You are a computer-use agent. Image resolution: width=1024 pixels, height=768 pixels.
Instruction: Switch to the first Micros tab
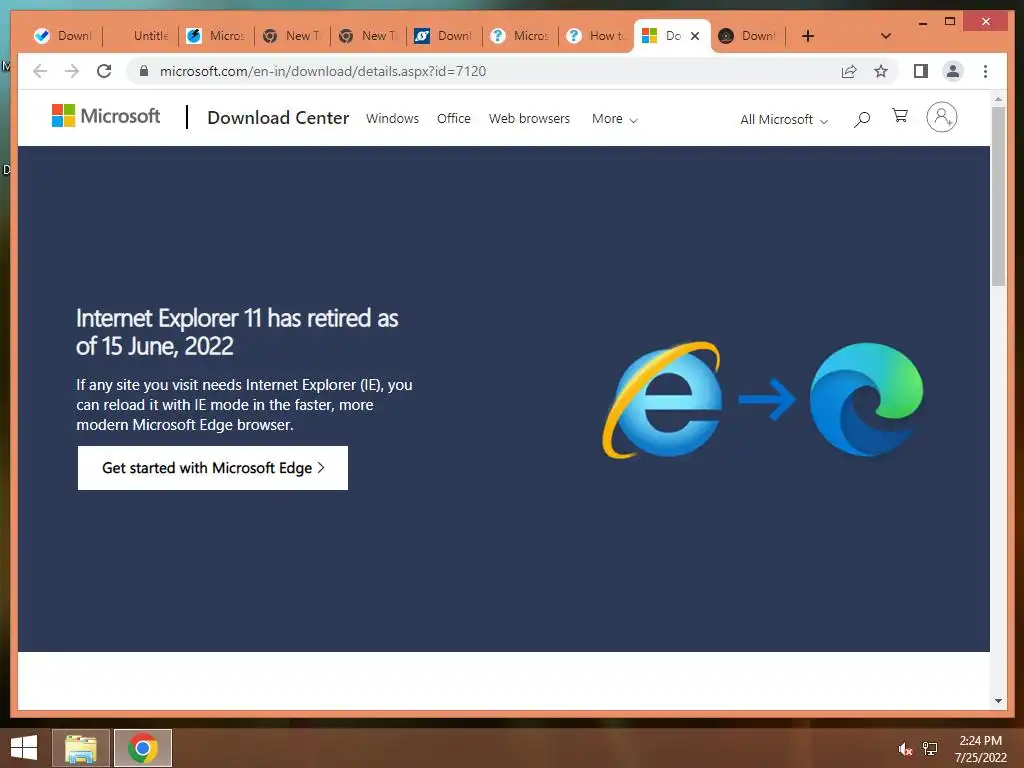216,36
